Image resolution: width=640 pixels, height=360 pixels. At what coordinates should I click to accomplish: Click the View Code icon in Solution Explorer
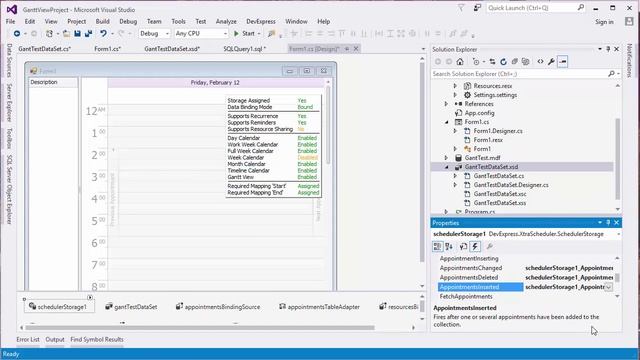540,62
